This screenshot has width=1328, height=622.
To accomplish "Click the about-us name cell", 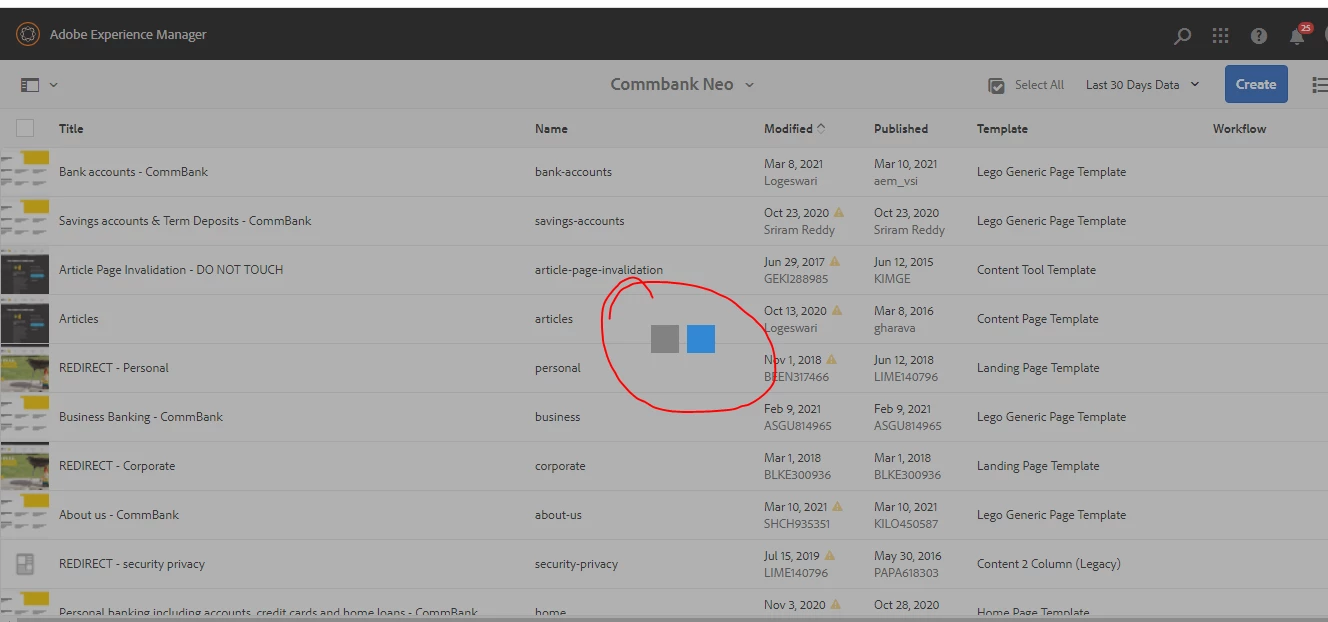I will (x=558, y=515).
